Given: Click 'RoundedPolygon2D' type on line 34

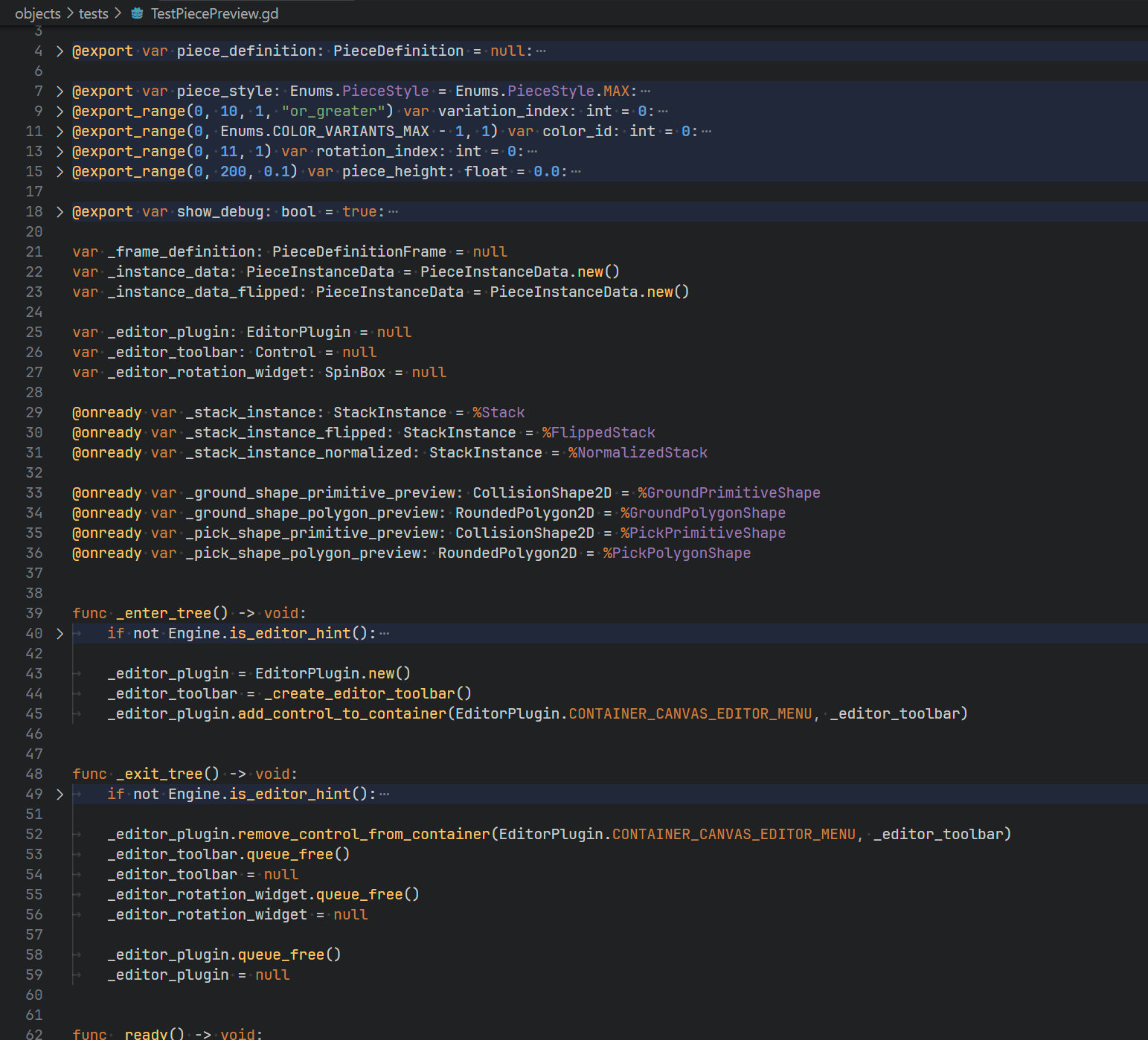Looking at the screenshot, I should pos(525,513).
